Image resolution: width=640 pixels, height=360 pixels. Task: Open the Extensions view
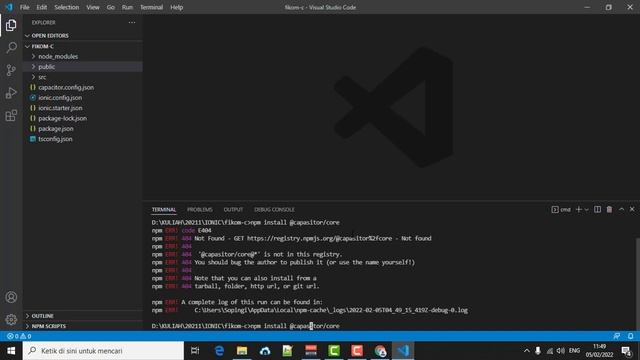coord(11,116)
